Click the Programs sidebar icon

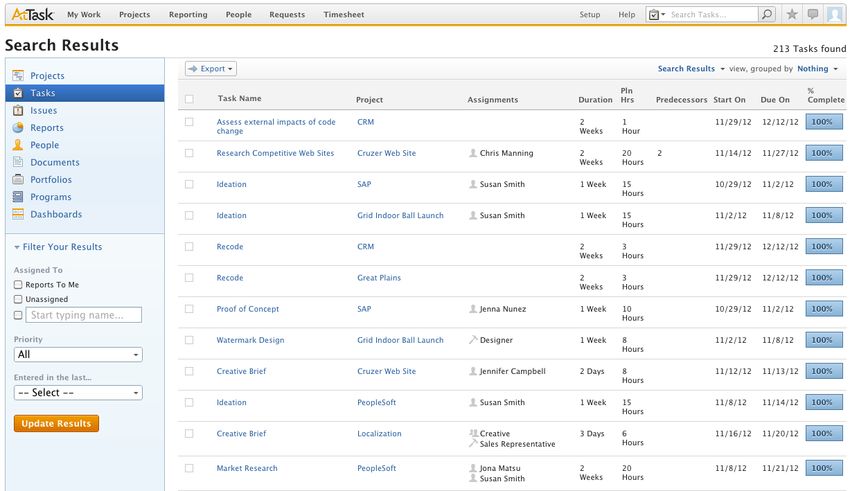[x=18, y=197]
